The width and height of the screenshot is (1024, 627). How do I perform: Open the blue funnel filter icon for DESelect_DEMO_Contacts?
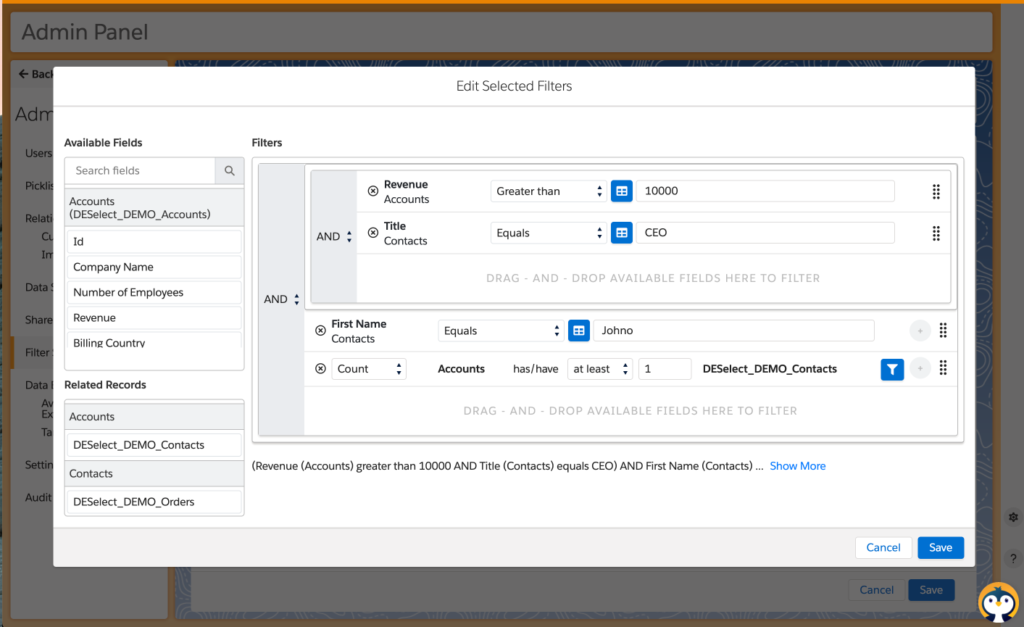click(x=892, y=369)
